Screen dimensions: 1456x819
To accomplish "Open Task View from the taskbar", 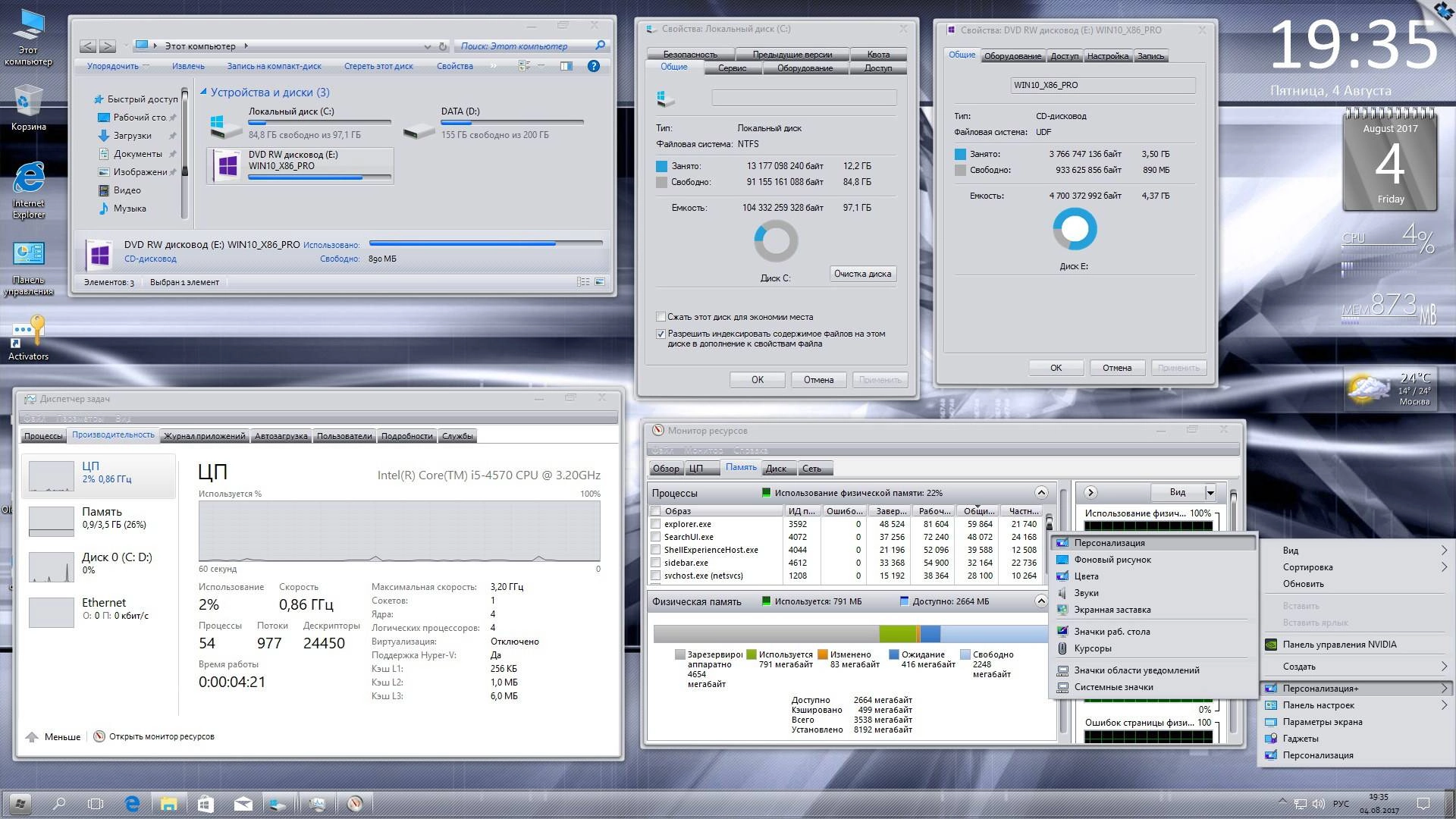I will [x=95, y=803].
